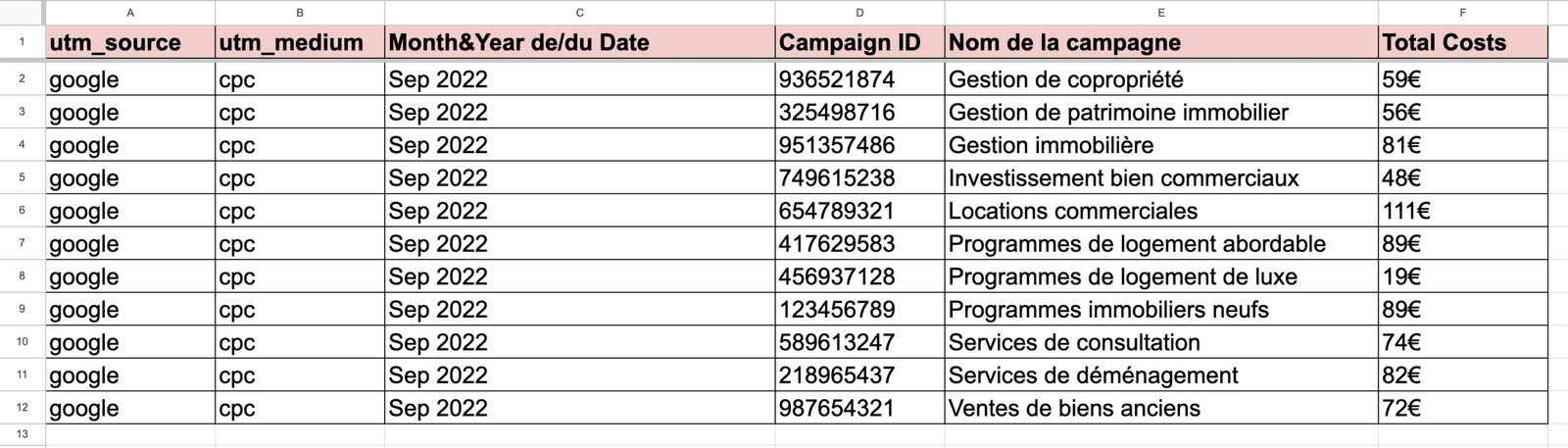Viewport: 1568px width, 448px height.
Task: Select Month&Year de/du Date header
Action: (579, 42)
